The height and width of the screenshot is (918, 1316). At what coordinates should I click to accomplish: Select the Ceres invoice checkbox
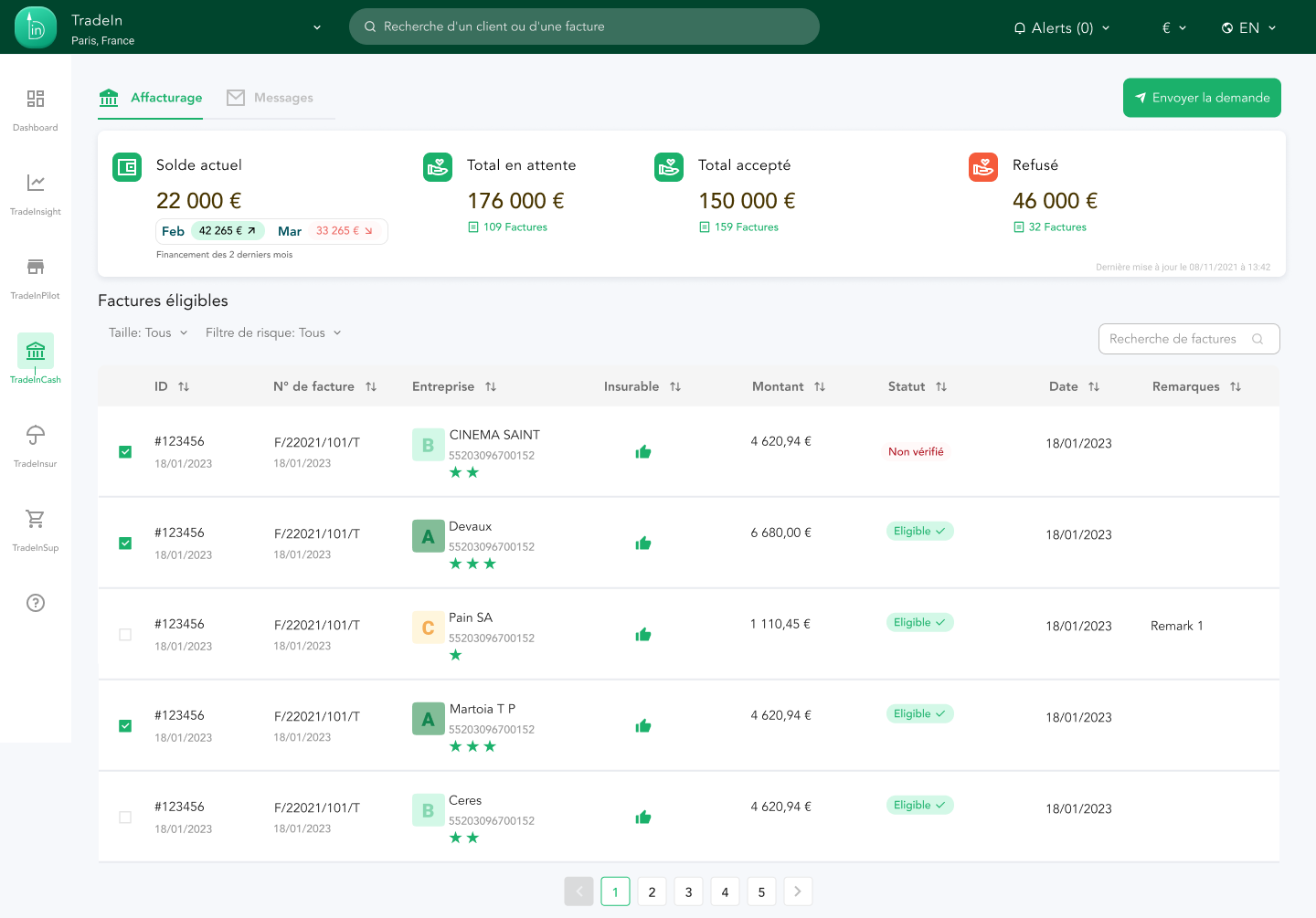tap(125, 818)
